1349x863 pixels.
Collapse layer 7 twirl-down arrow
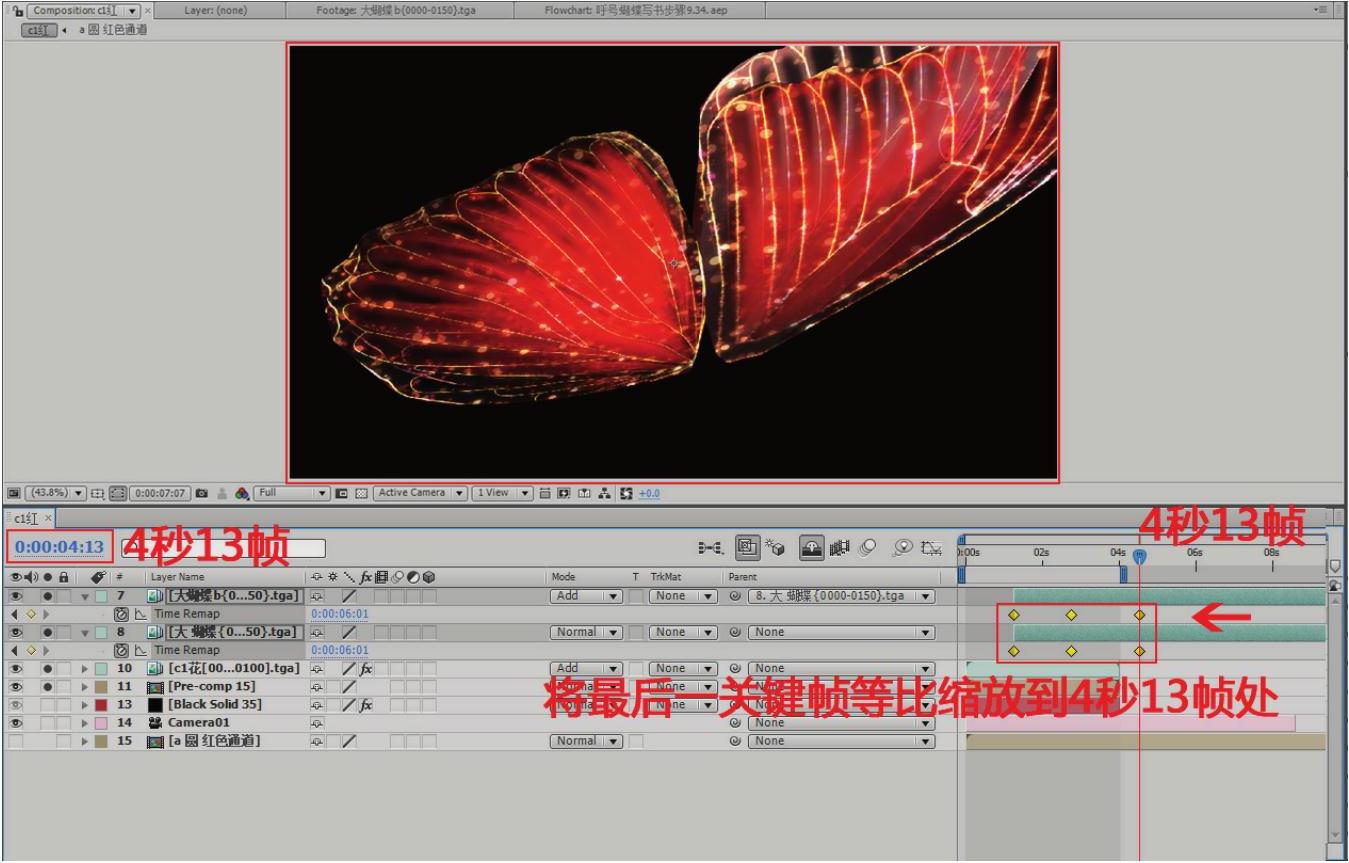[x=86, y=596]
